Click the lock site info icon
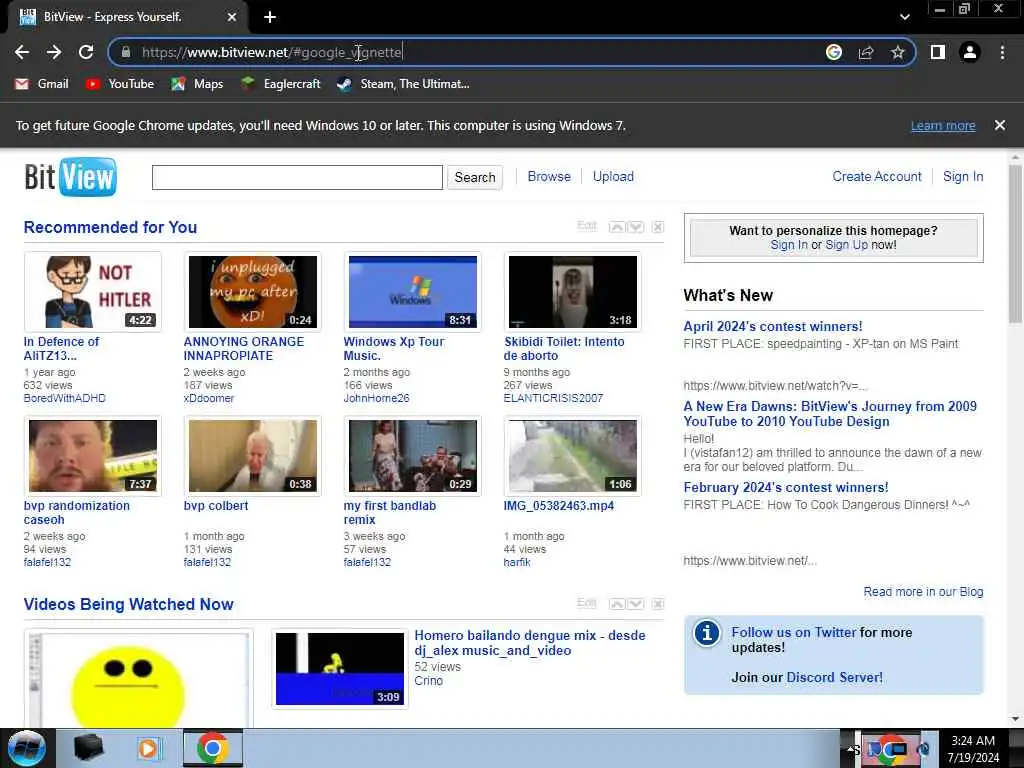This screenshot has height=768, width=1024. click(126, 52)
